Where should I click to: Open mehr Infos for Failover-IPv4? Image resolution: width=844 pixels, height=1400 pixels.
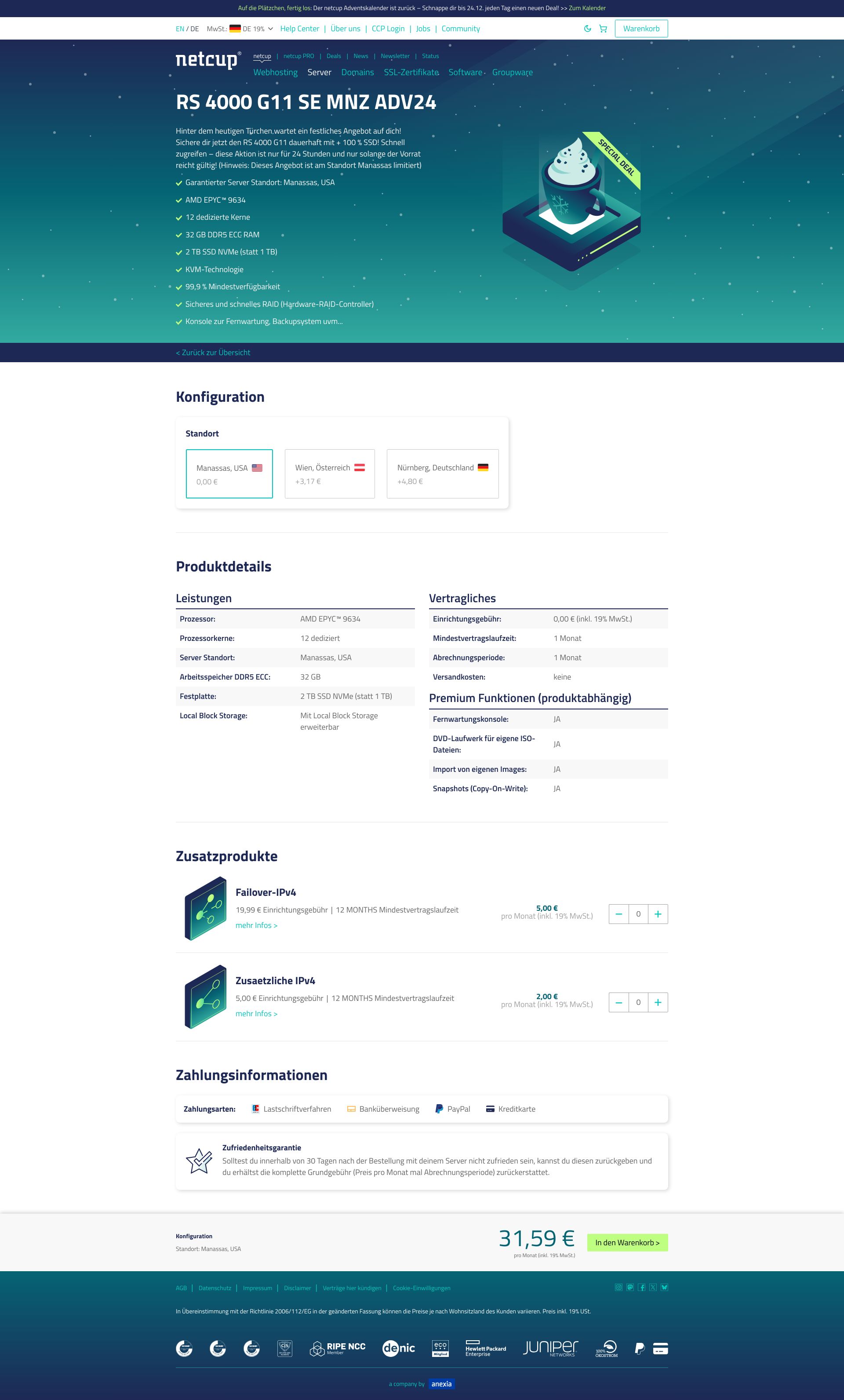pos(256,925)
